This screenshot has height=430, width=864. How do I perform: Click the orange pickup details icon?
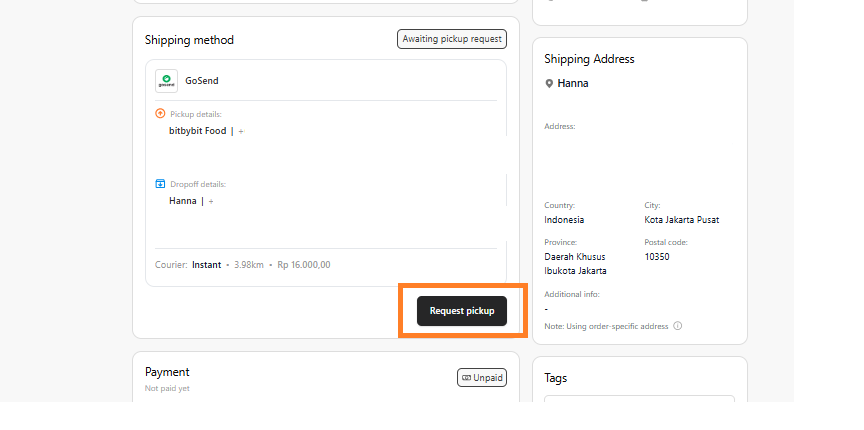(x=160, y=114)
